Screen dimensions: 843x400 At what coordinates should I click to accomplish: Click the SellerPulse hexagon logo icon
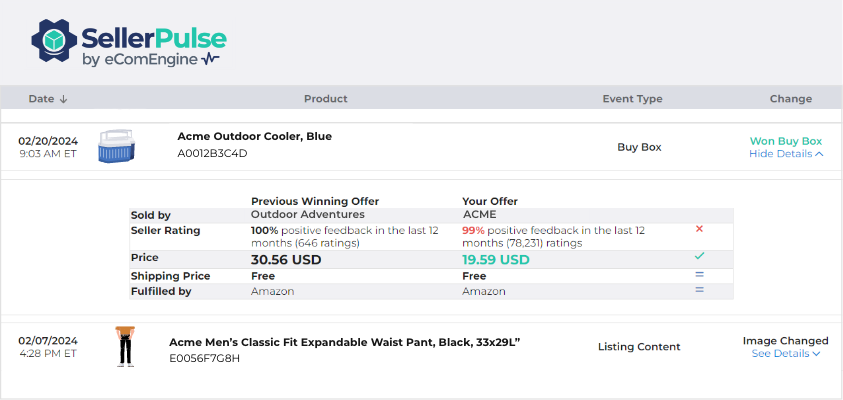[x=54, y=39]
